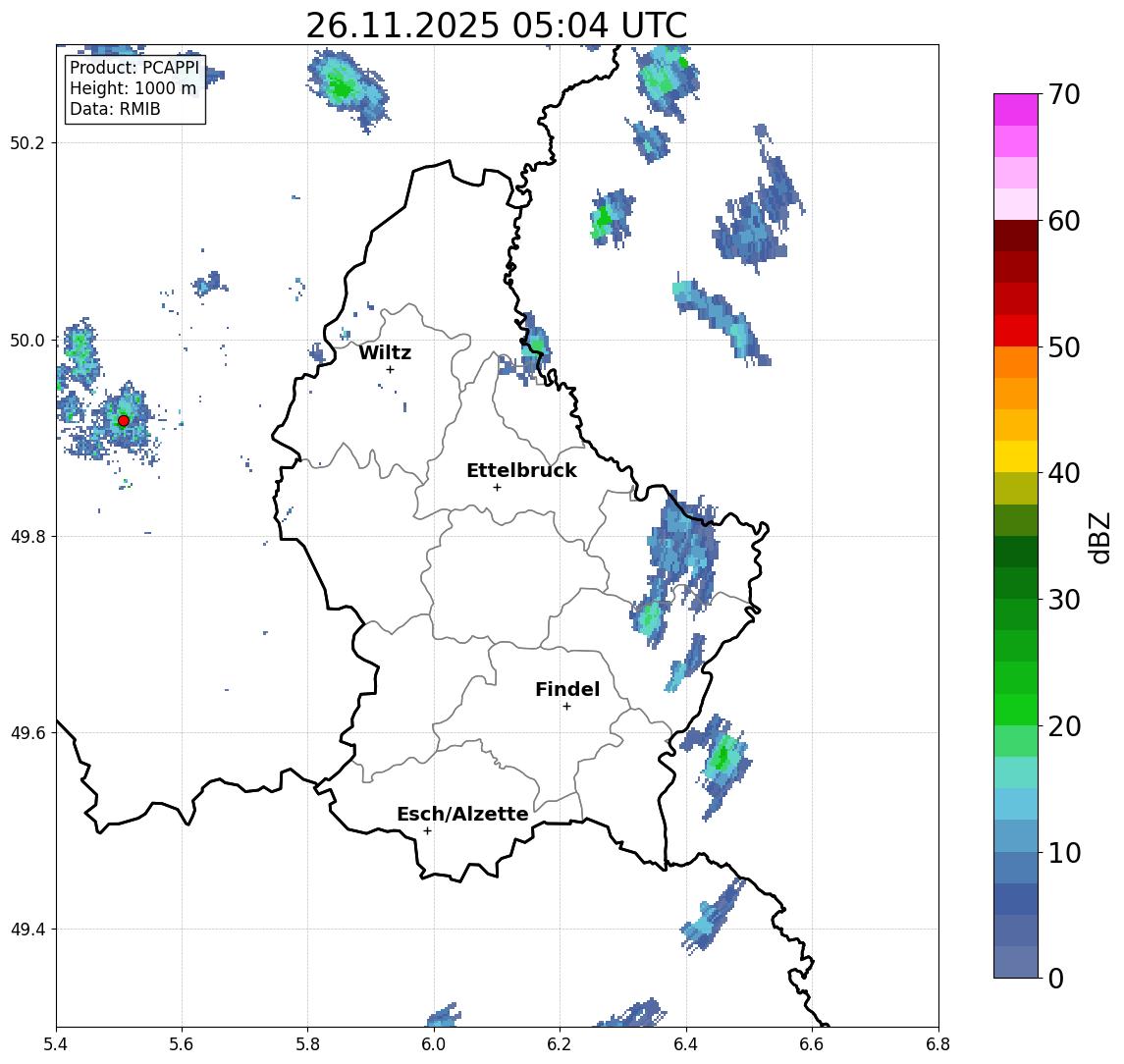This screenshot has height=1064, width=1124.
Task: Click the 6.4 longitude tick label
Action: click(686, 1044)
